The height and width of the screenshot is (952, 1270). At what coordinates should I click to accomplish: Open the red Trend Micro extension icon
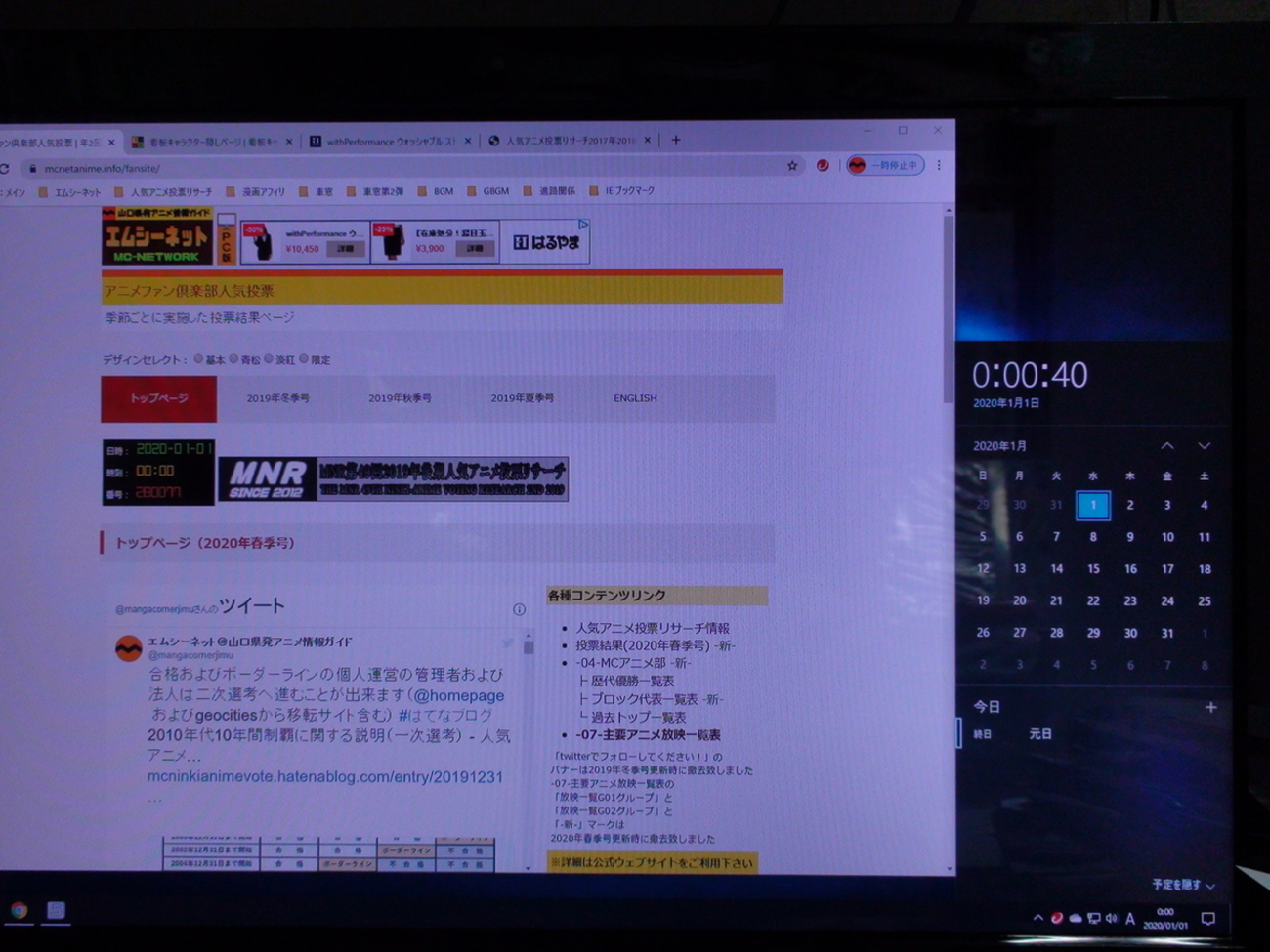pyautogui.click(x=823, y=166)
